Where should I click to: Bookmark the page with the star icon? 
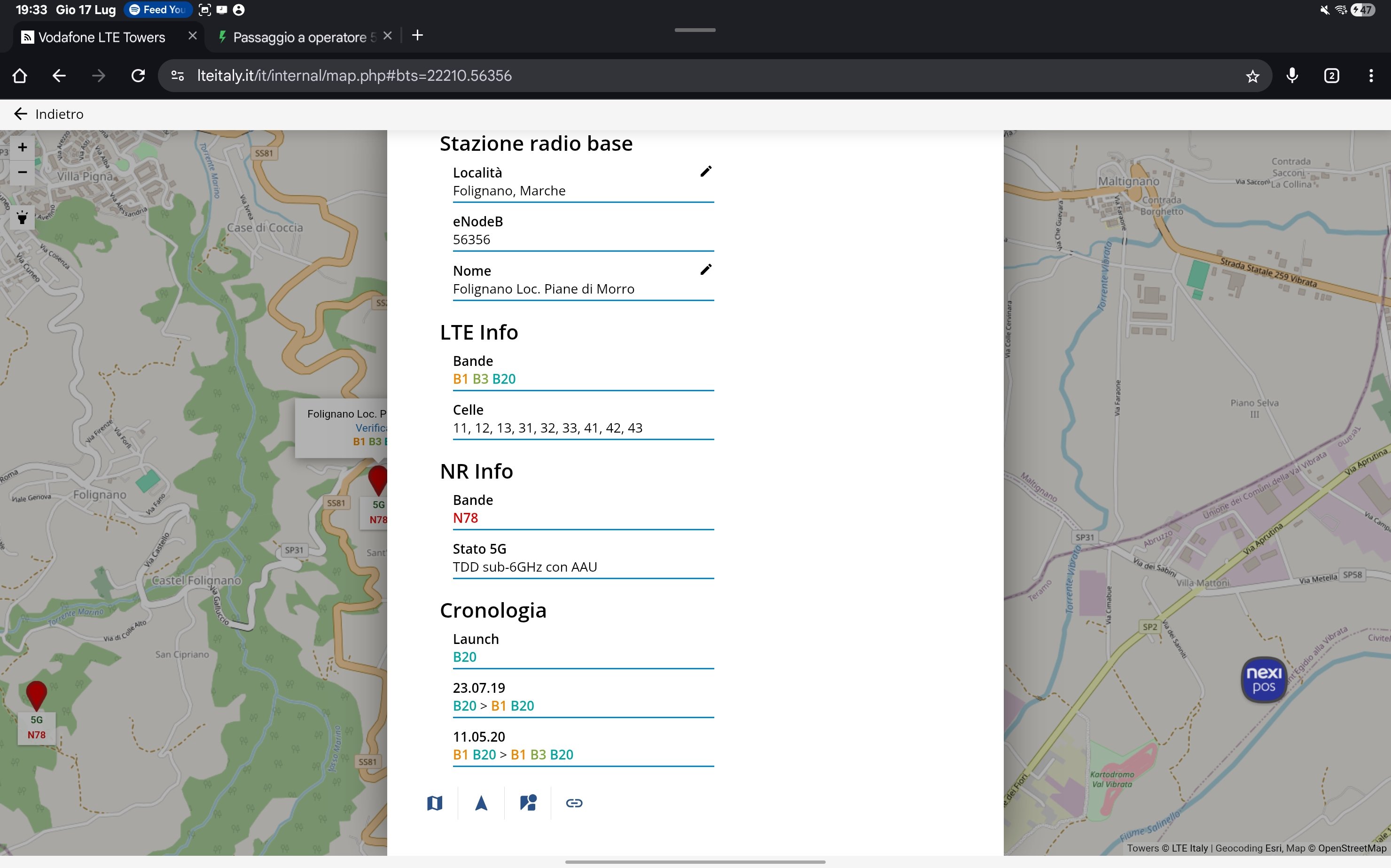(x=1252, y=76)
